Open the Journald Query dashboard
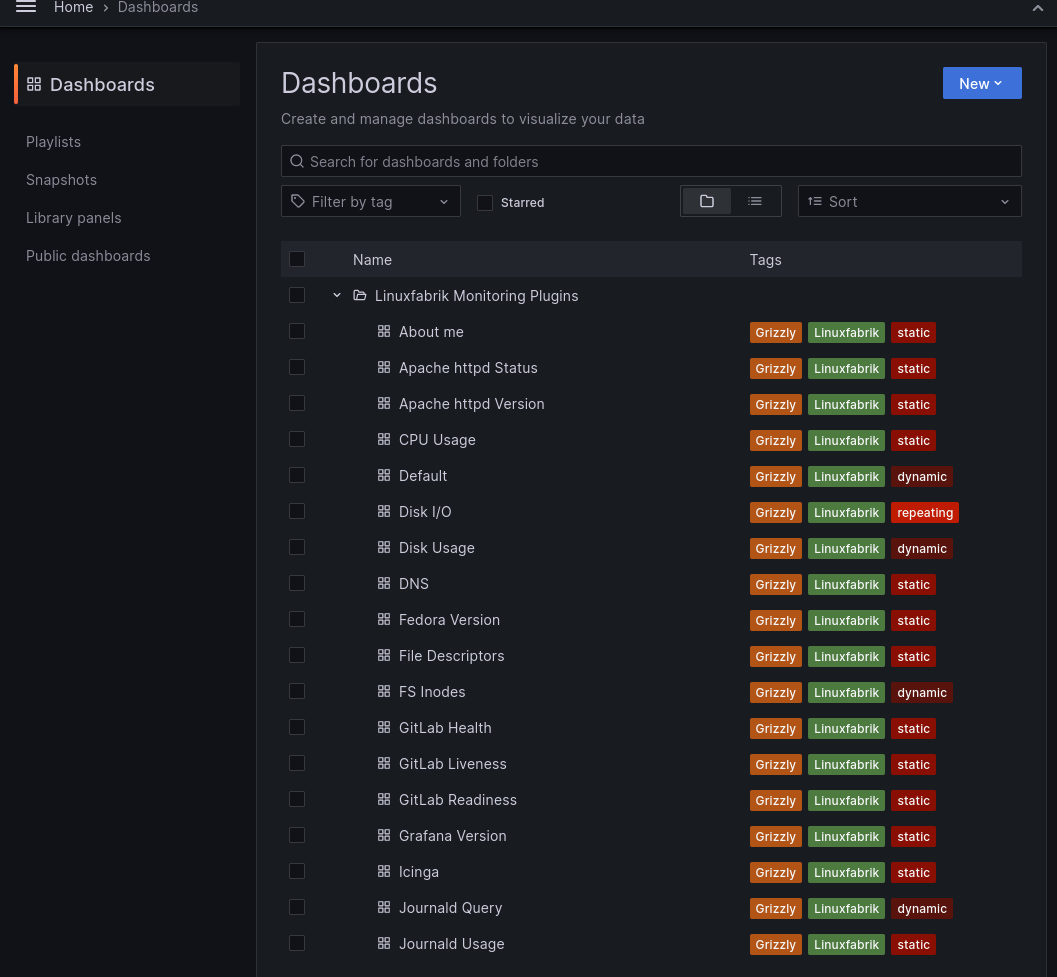 pyautogui.click(x=450, y=908)
